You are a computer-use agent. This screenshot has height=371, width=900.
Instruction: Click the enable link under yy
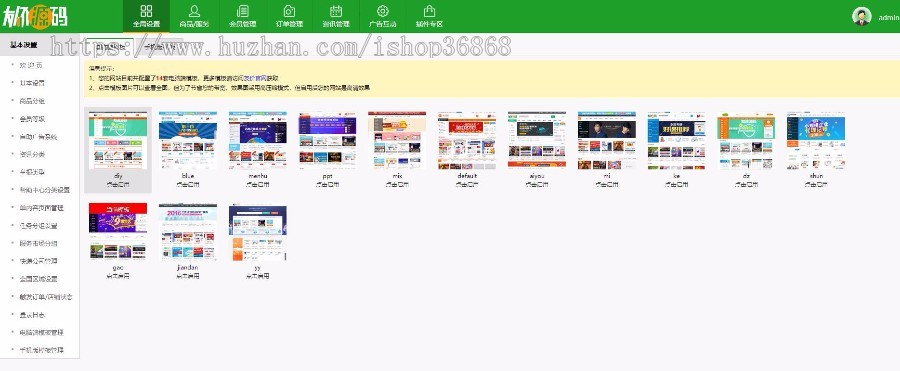click(258, 276)
